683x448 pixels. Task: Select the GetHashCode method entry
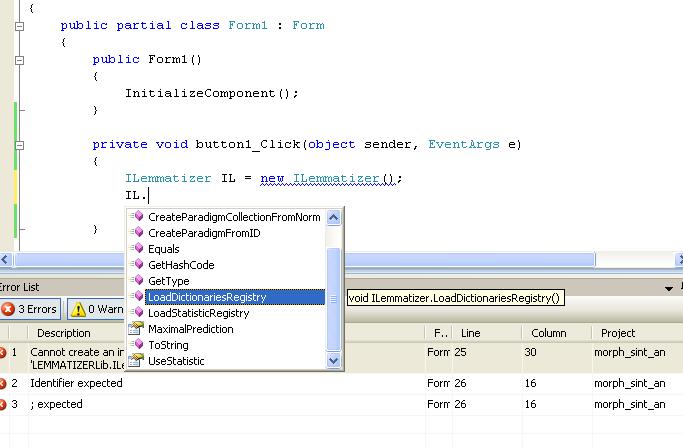click(x=181, y=265)
